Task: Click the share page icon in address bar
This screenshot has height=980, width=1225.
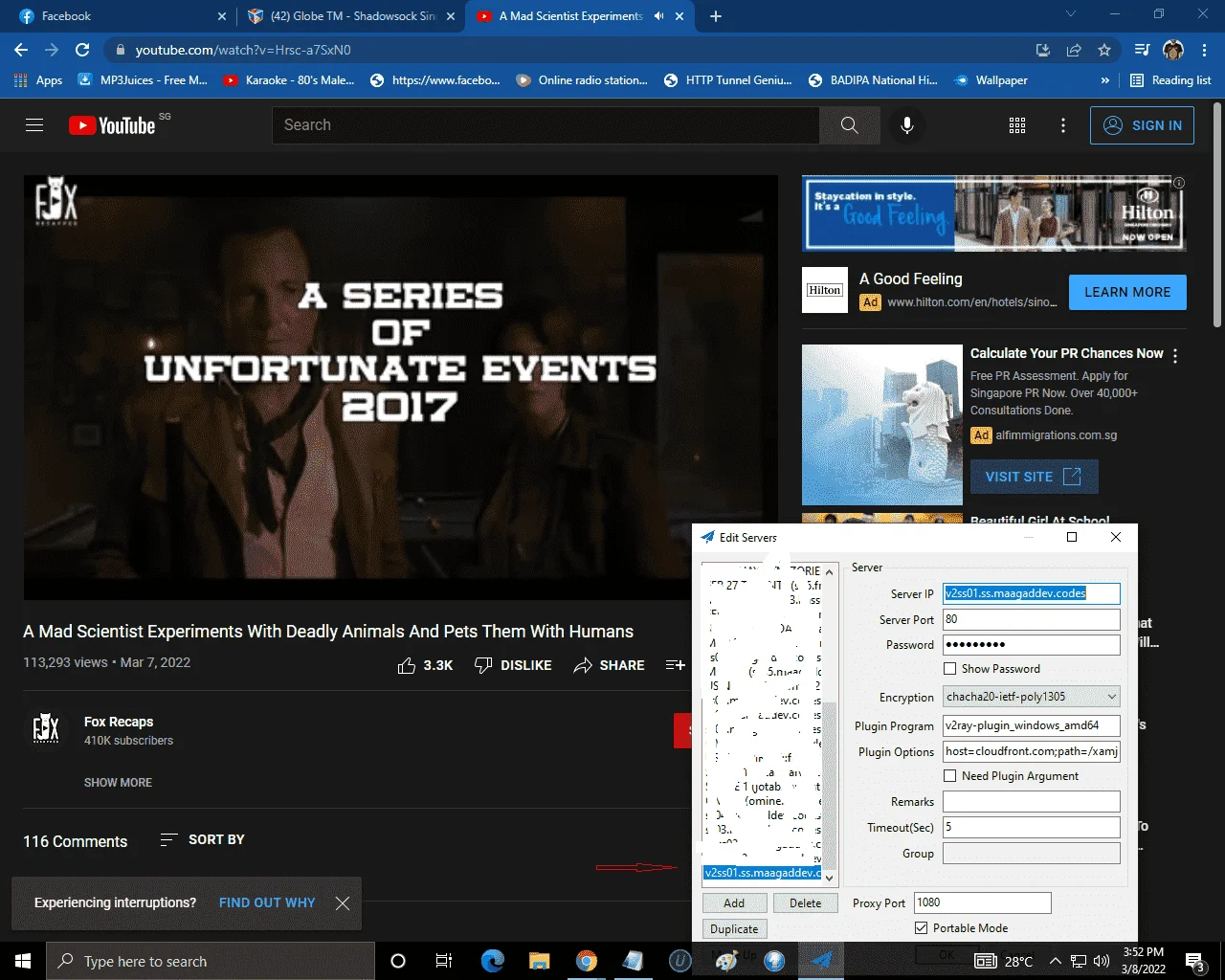Action: pyautogui.click(x=1074, y=50)
